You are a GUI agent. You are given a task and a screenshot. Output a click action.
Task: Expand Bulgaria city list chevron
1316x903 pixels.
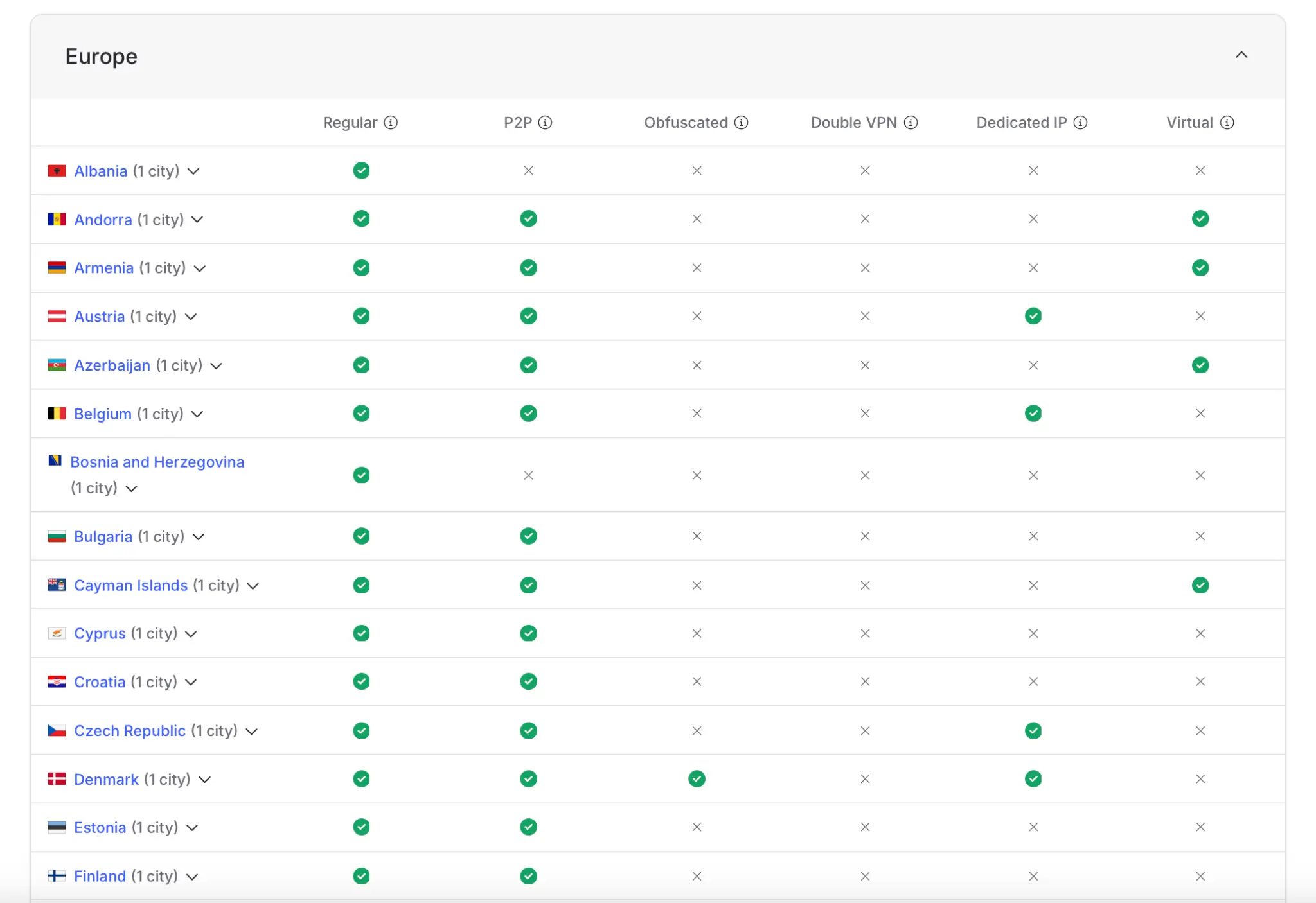(x=199, y=537)
